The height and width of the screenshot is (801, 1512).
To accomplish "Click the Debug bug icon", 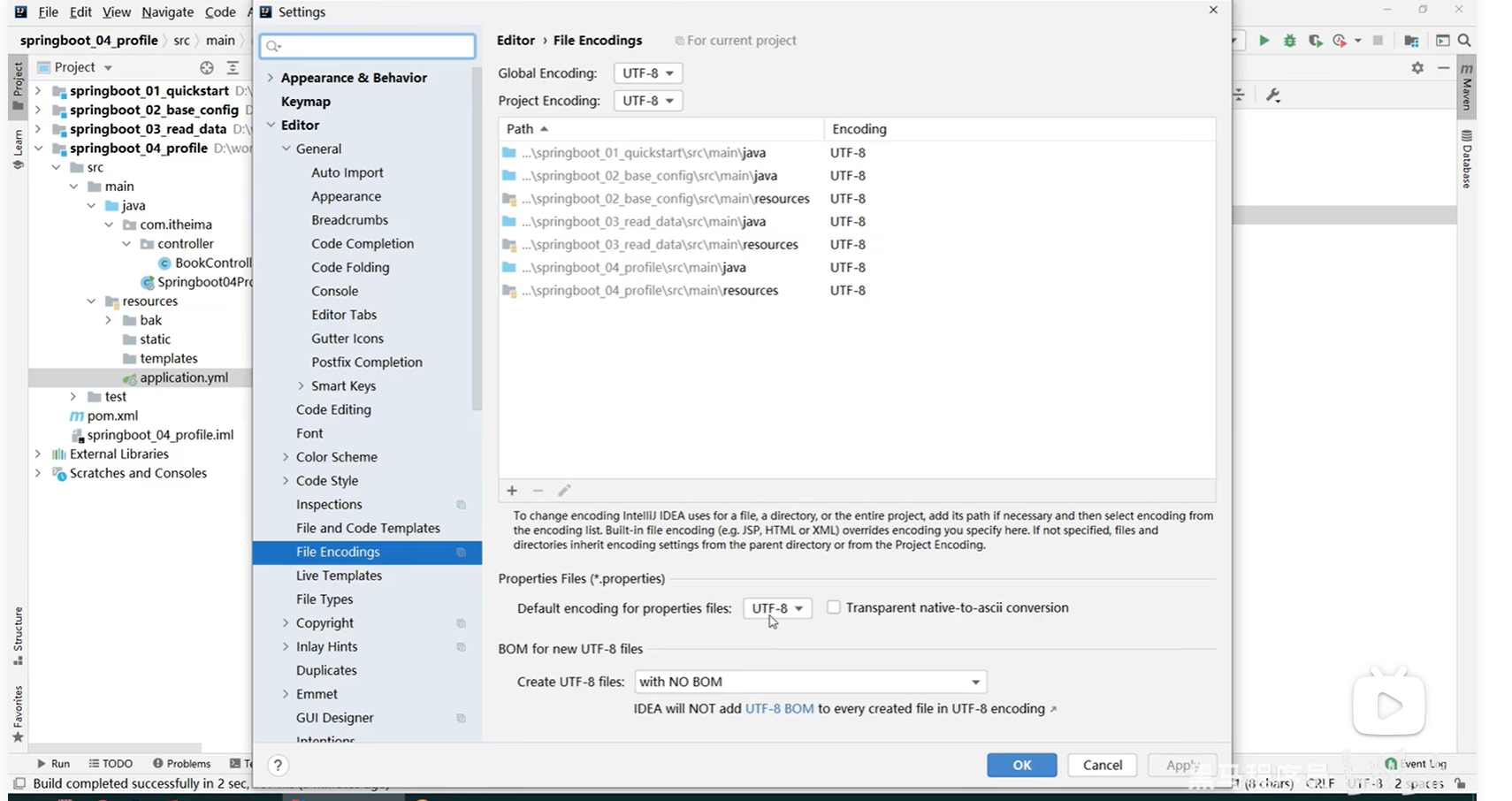I will pyautogui.click(x=1290, y=41).
